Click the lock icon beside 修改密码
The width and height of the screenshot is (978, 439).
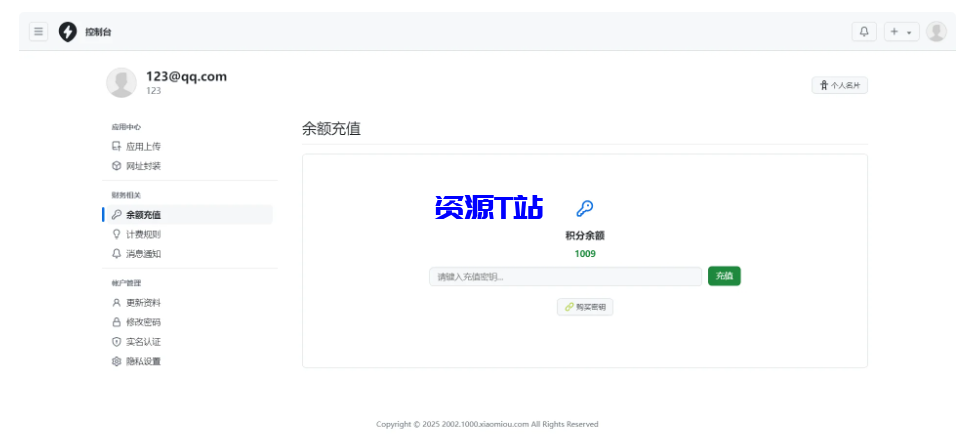tap(116, 322)
